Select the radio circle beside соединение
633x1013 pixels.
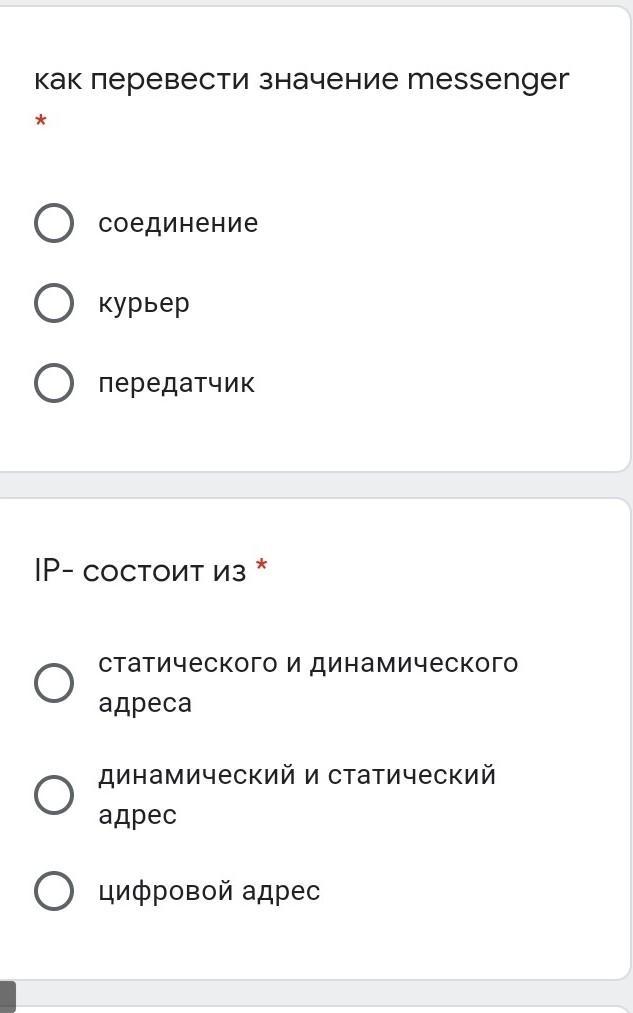point(54,223)
